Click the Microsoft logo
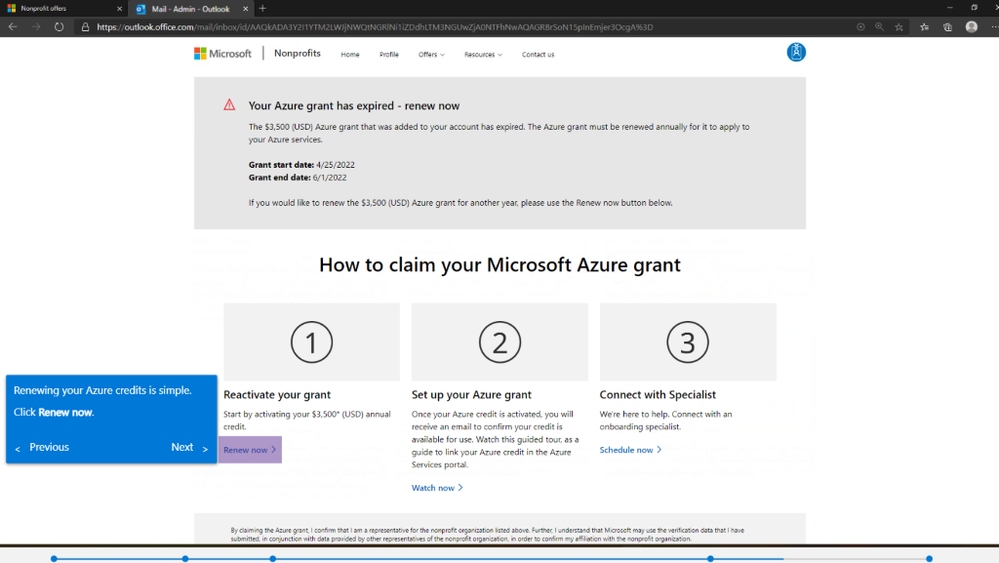 pyautogui.click(x=222, y=53)
